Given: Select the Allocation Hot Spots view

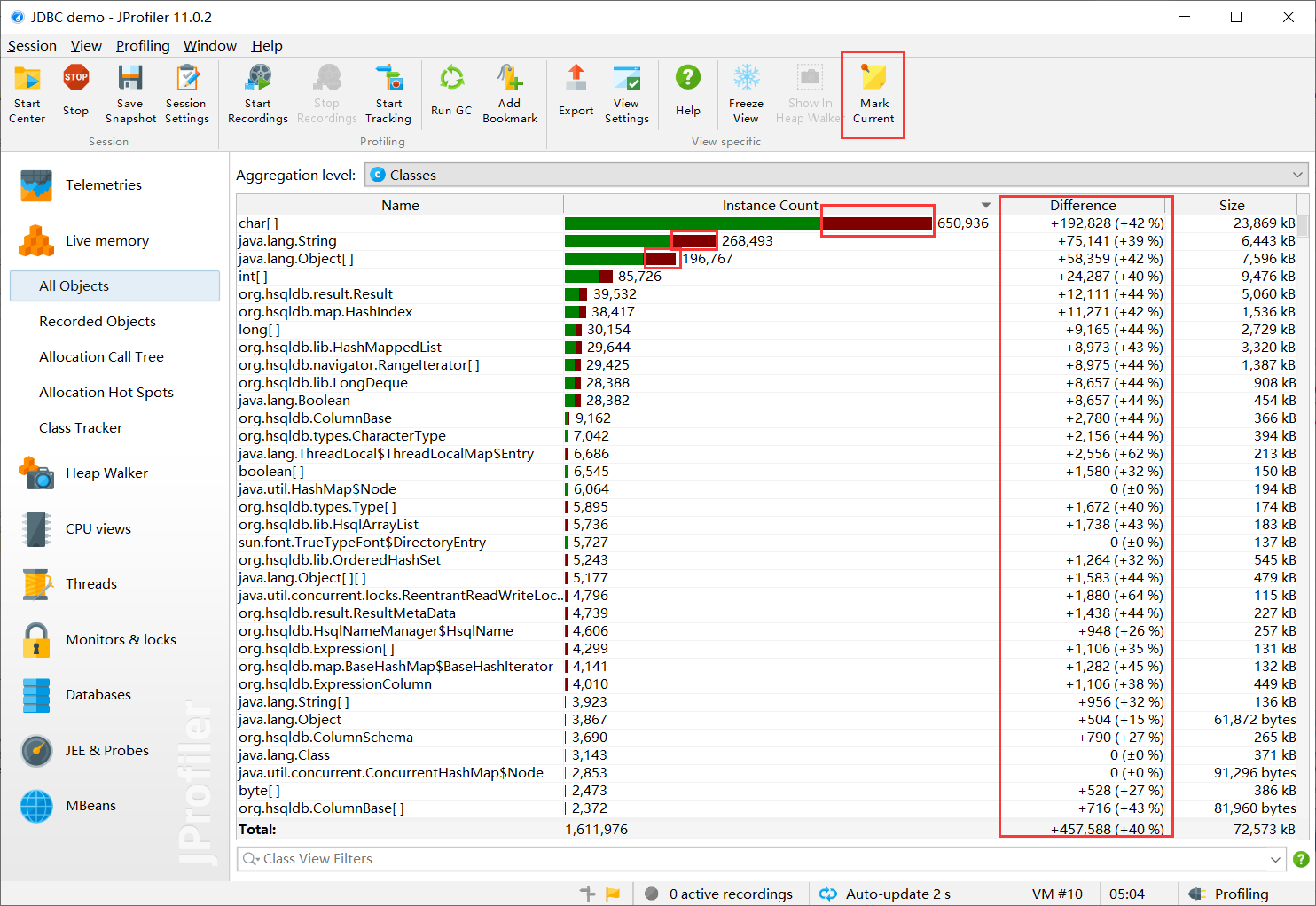Looking at the screenshot, I should click(x=106, y=392).
